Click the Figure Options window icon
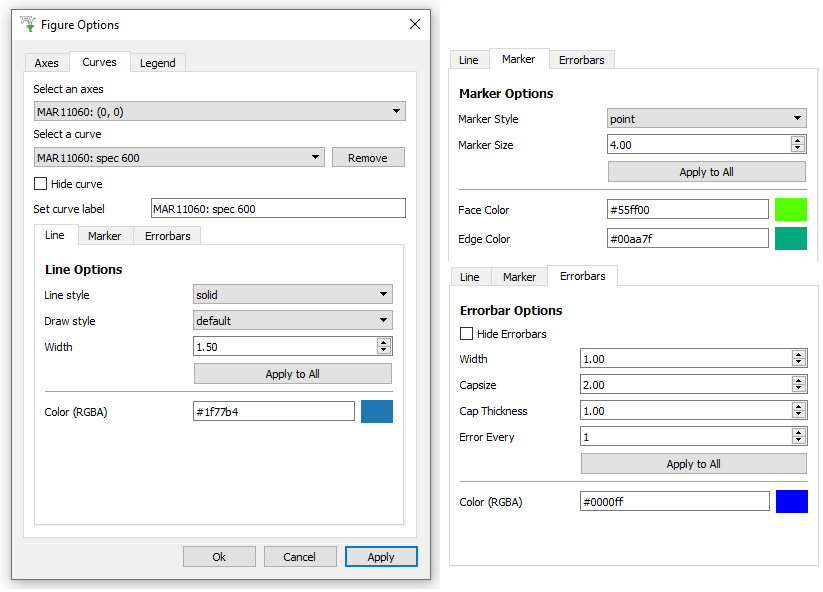The width and height of the screenshot is (823, 592). [x=27, y=24]
